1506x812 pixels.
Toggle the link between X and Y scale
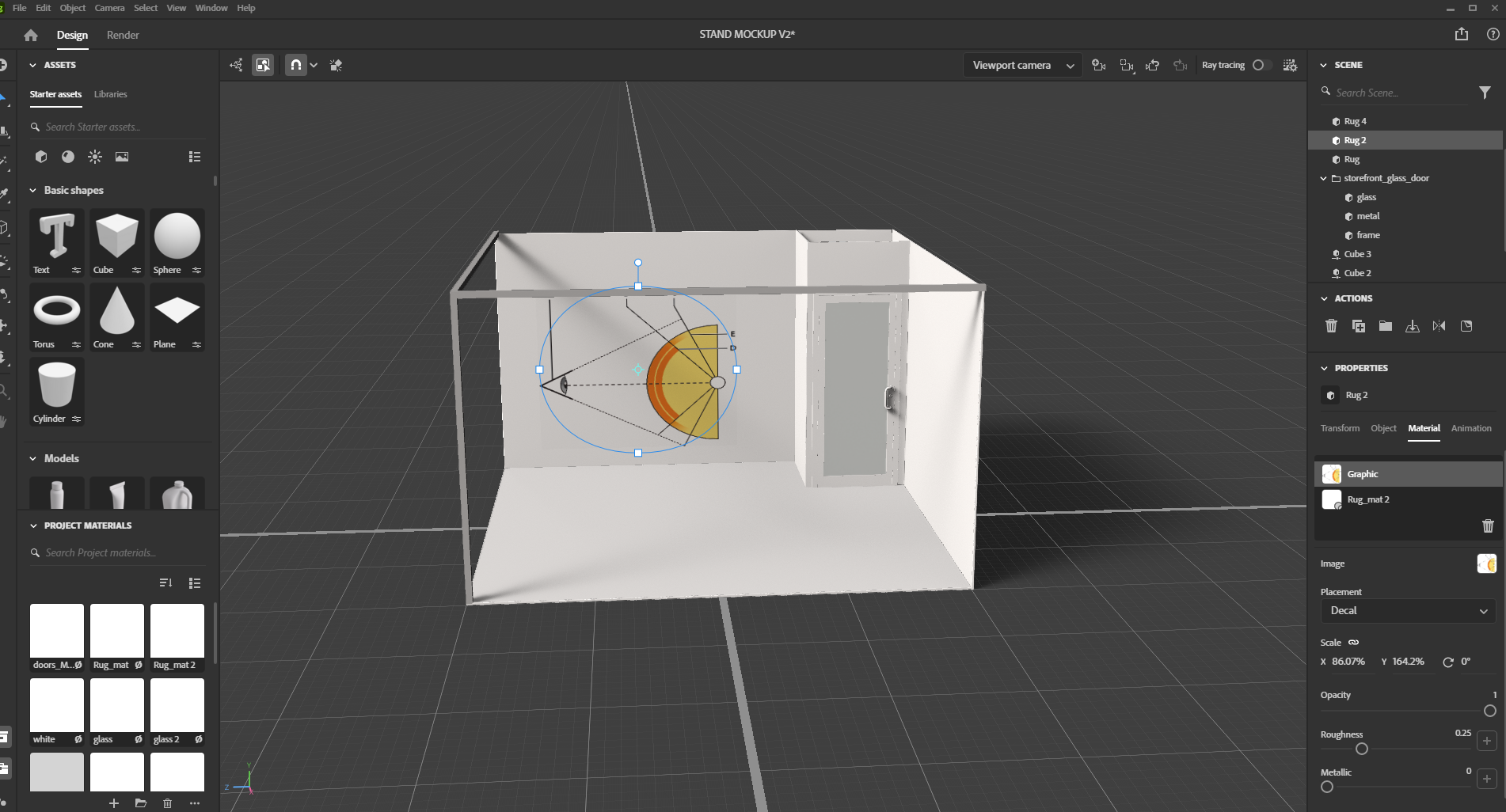pos(1352,642)
